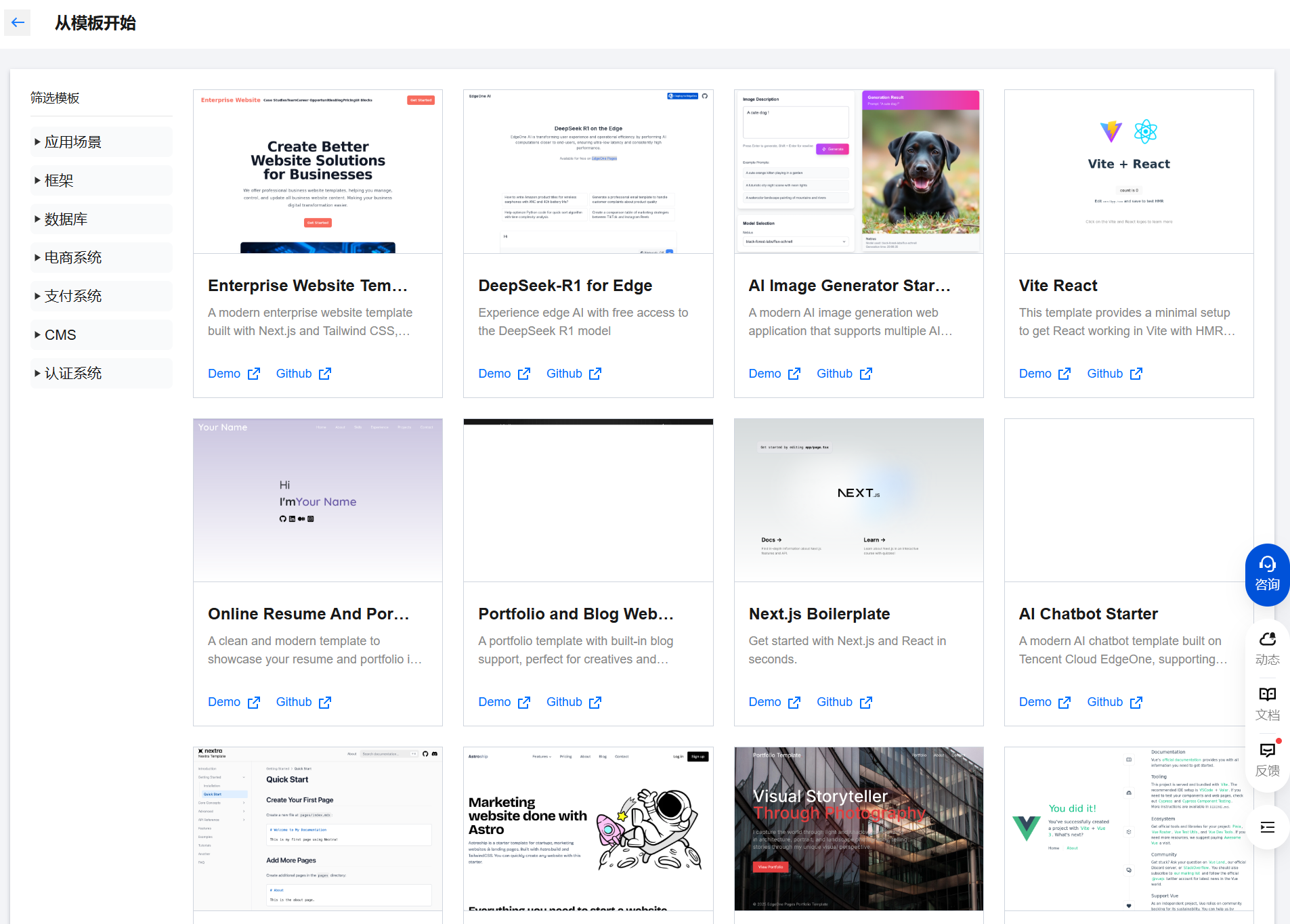Select the AI Image Generator dog thumbnail
The width and height of the screenshot is (1290, 924).
[x=859, y=172]
